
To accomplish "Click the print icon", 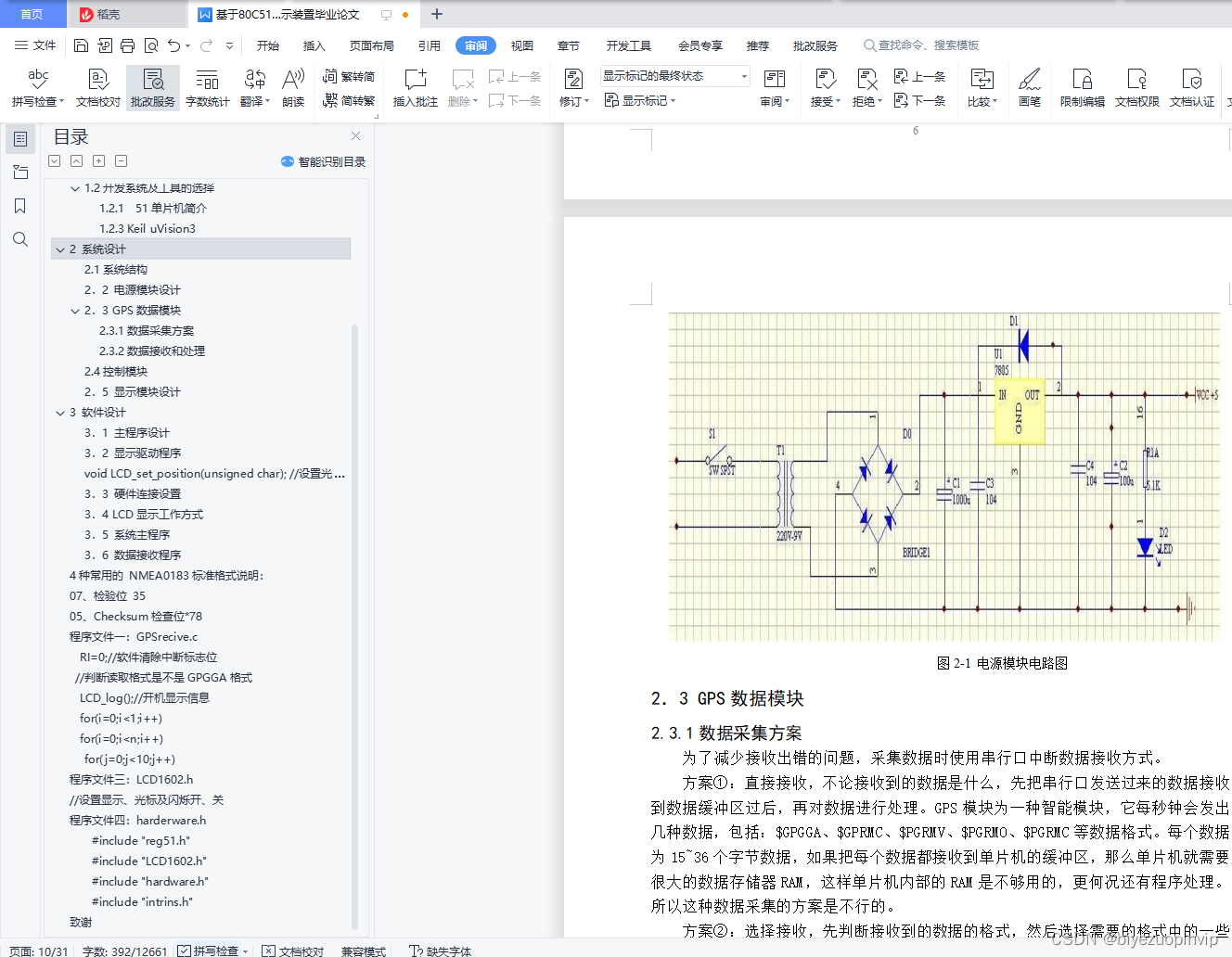I will tap(127, 45).
